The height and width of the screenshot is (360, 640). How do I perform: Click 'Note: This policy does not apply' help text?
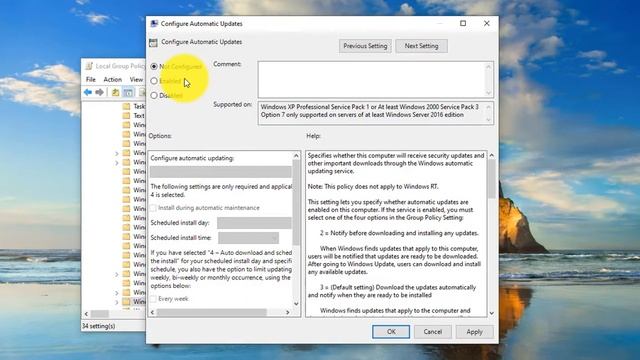pos(373,187)
